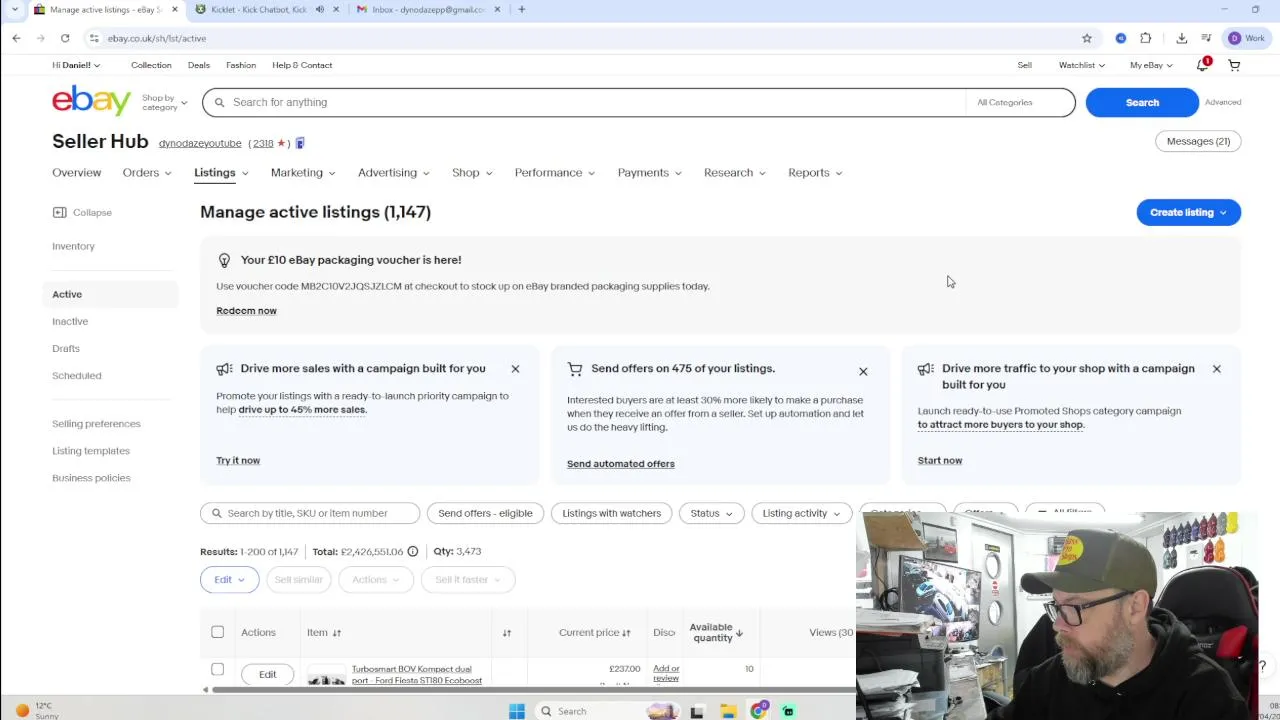This screenshot has height=720, width=1280.
Task: Open Chrome from the taskbar
Action: pos(759,711)
